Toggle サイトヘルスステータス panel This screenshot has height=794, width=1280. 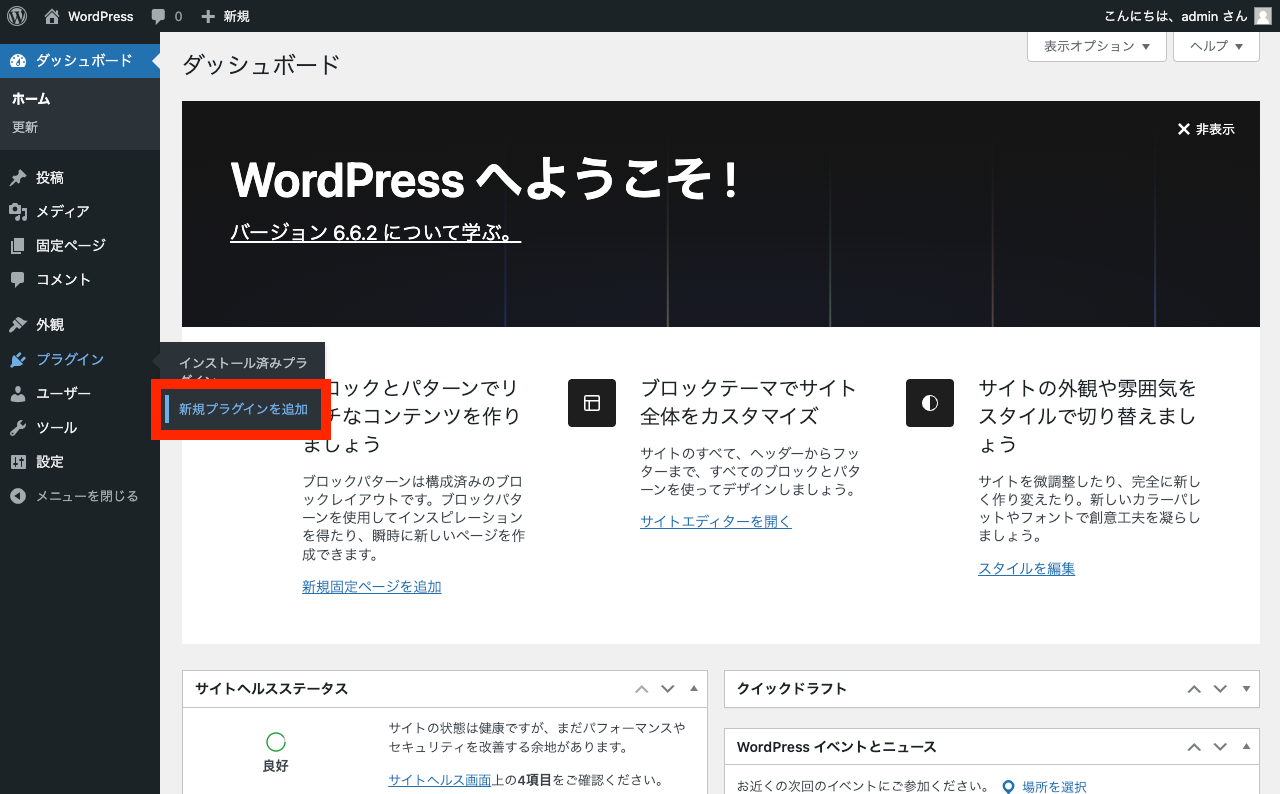(x=694, y=689)
